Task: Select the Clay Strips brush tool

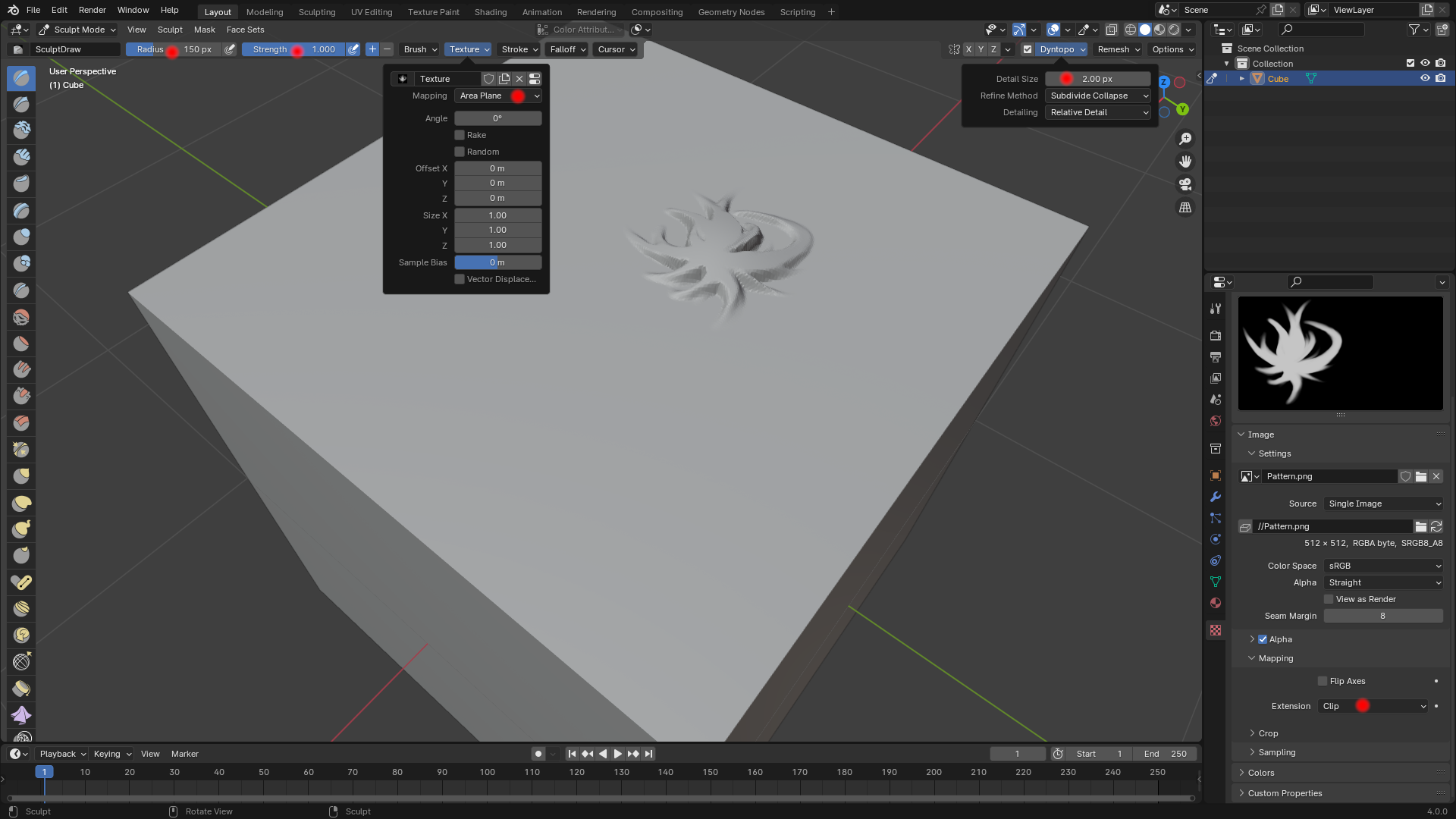Action: (21, 158)
